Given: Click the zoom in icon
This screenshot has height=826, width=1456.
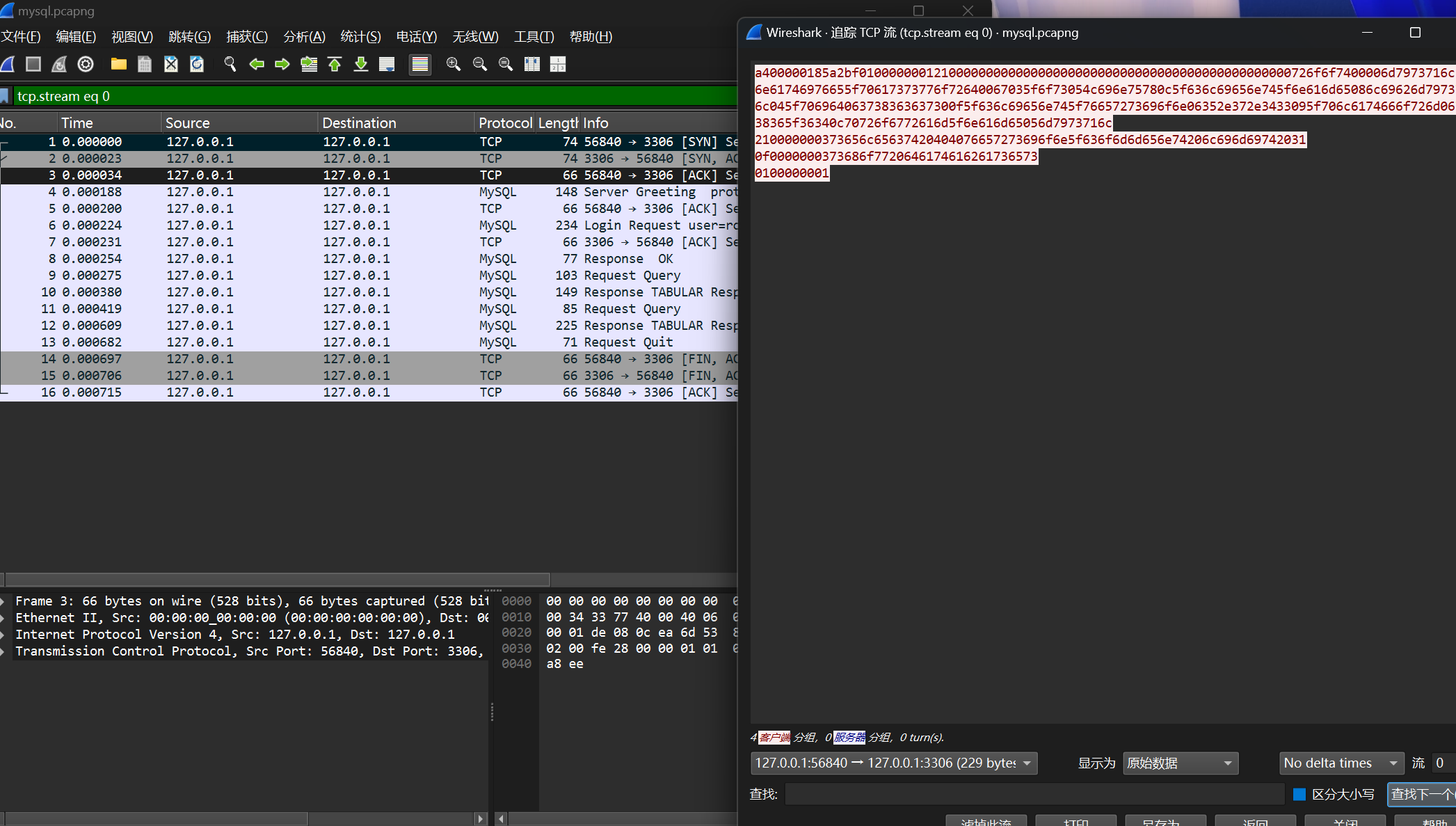Looking at the screenshot, I should [454, 64].
